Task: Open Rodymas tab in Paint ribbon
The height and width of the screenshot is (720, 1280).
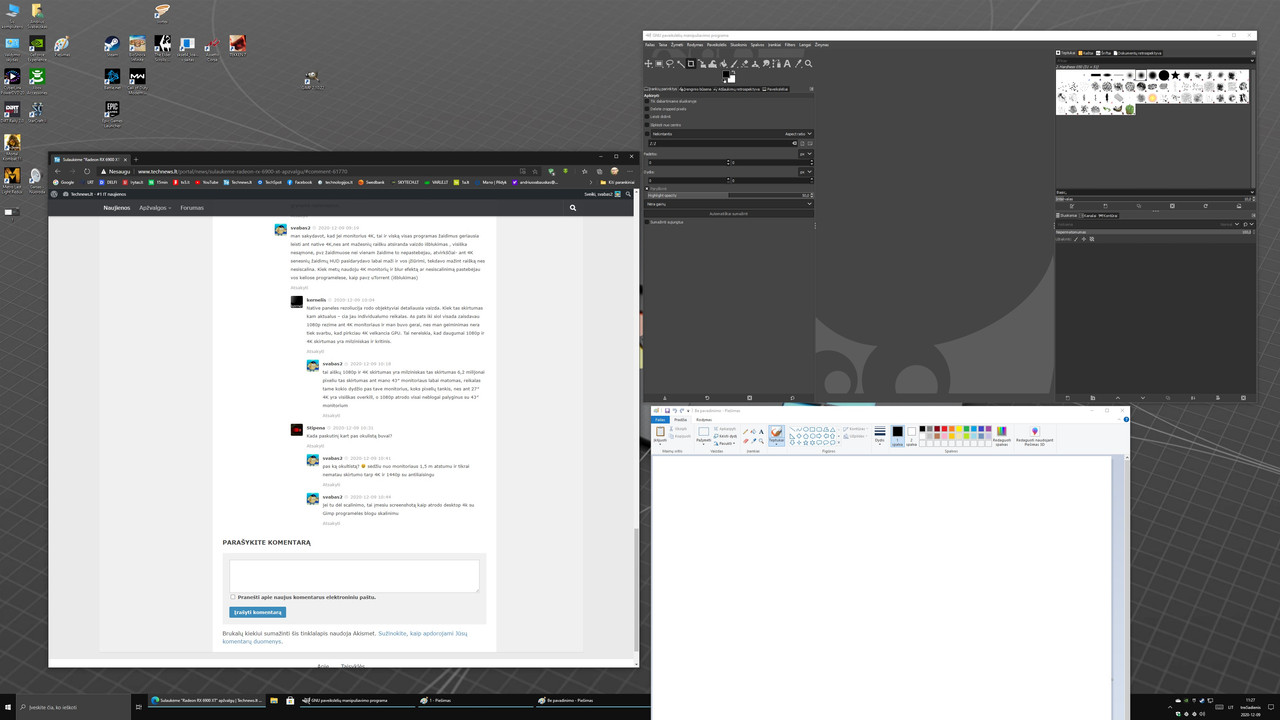Action: coord(704,420)
